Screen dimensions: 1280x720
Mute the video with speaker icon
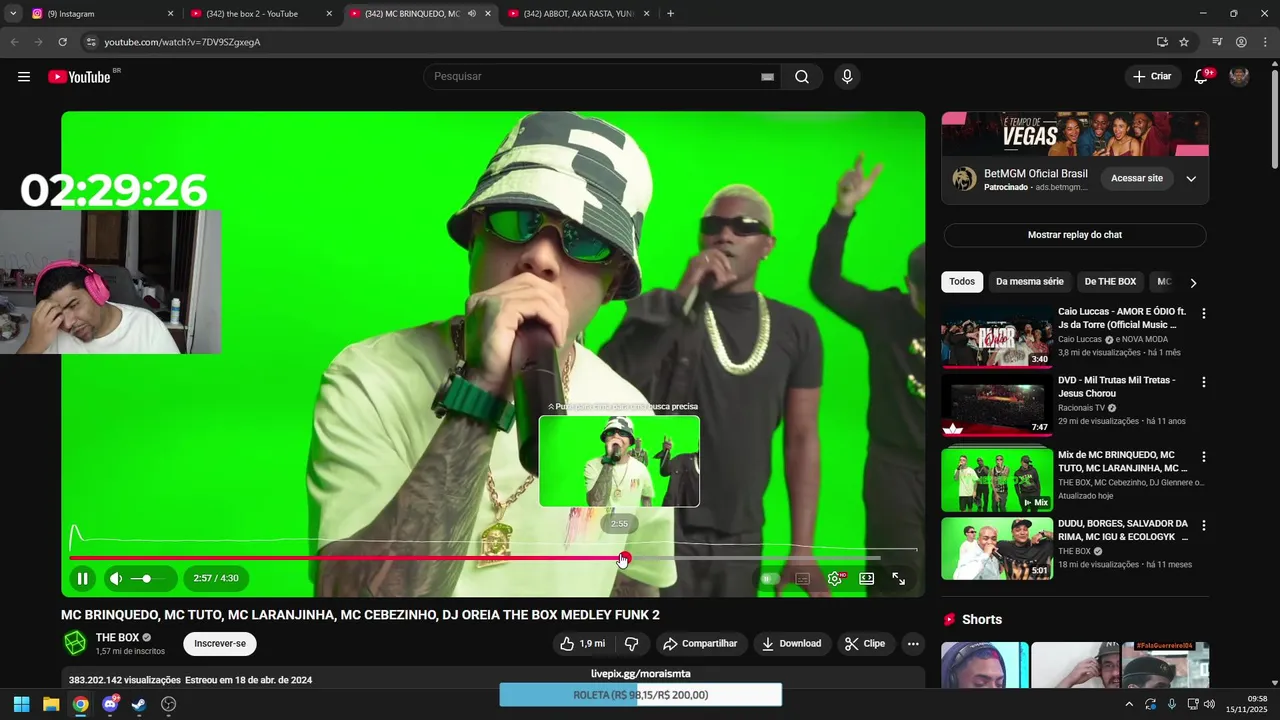(x=116, y=578)
